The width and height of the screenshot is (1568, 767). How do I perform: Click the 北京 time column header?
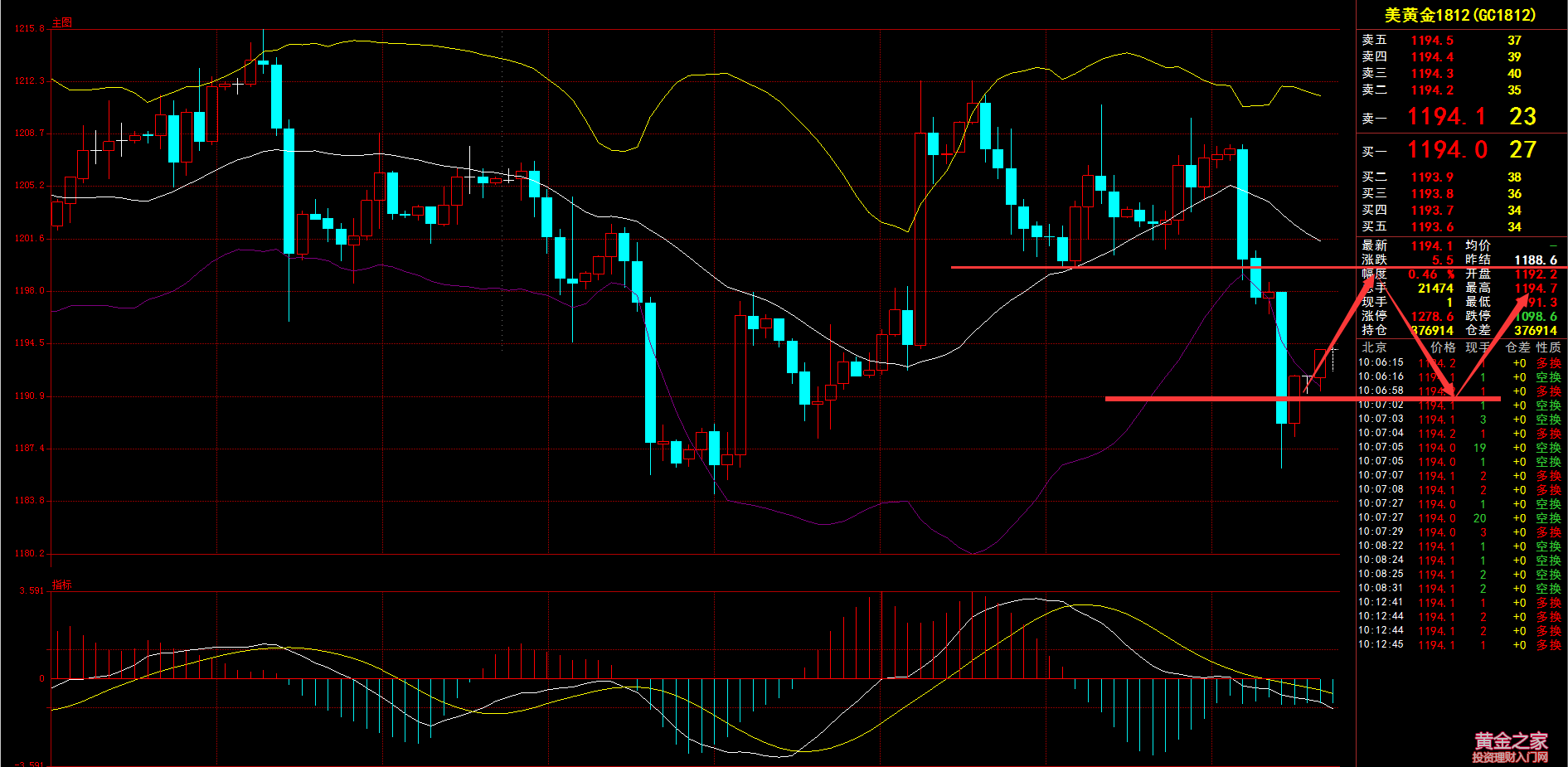tap(1374, 347)
